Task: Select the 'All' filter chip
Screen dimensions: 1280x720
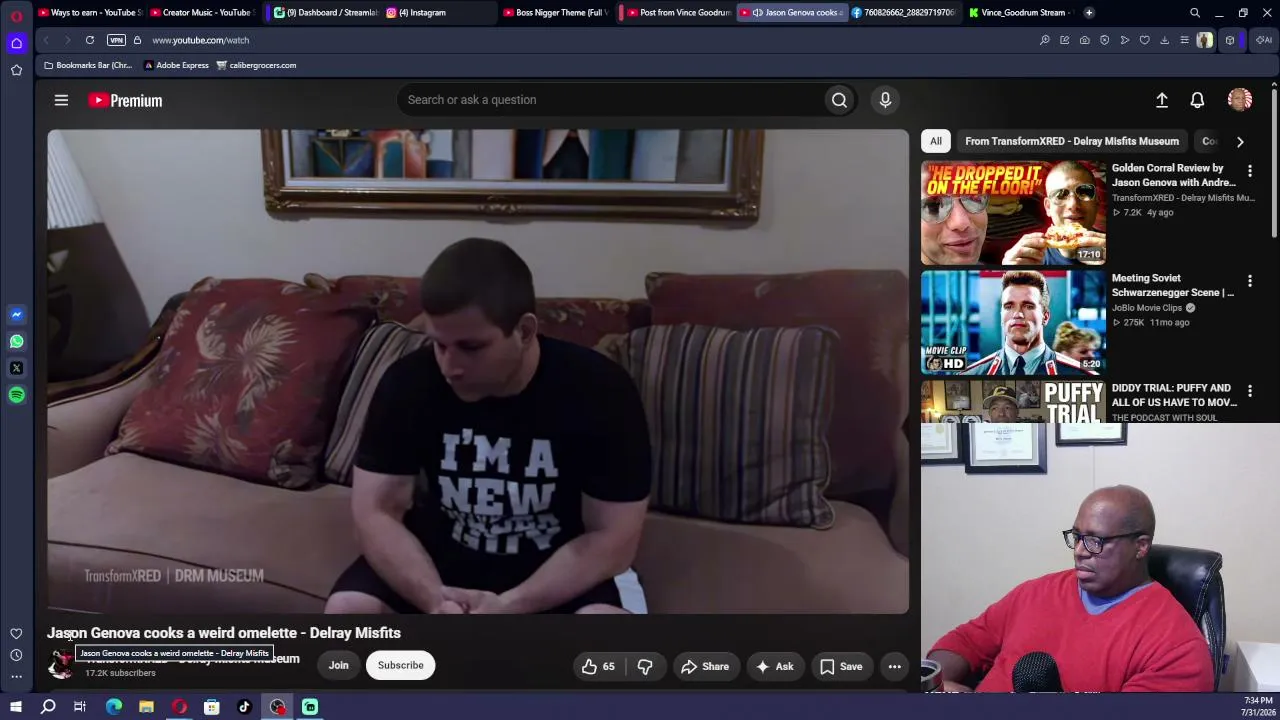Action: pos(936,141)
